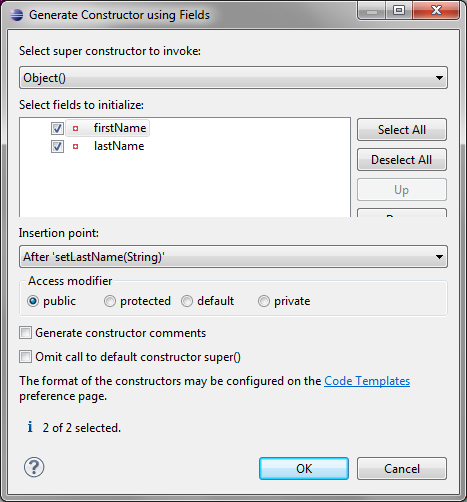Image resolution: width=467 pixels, height=502 pixels.
Task: Close the Generate Constructor dialog
Action: (436, 11)
